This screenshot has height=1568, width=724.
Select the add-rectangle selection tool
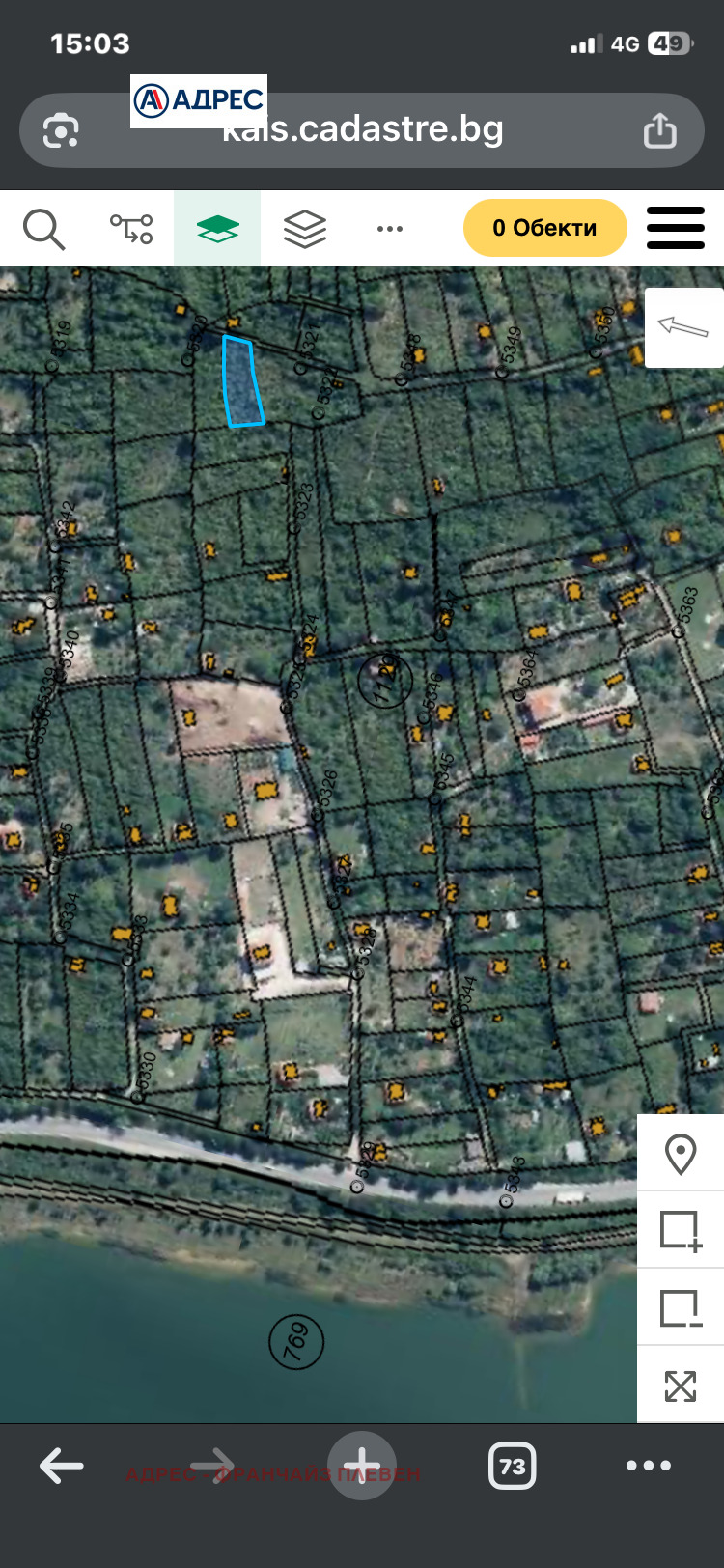(681, 1231)
